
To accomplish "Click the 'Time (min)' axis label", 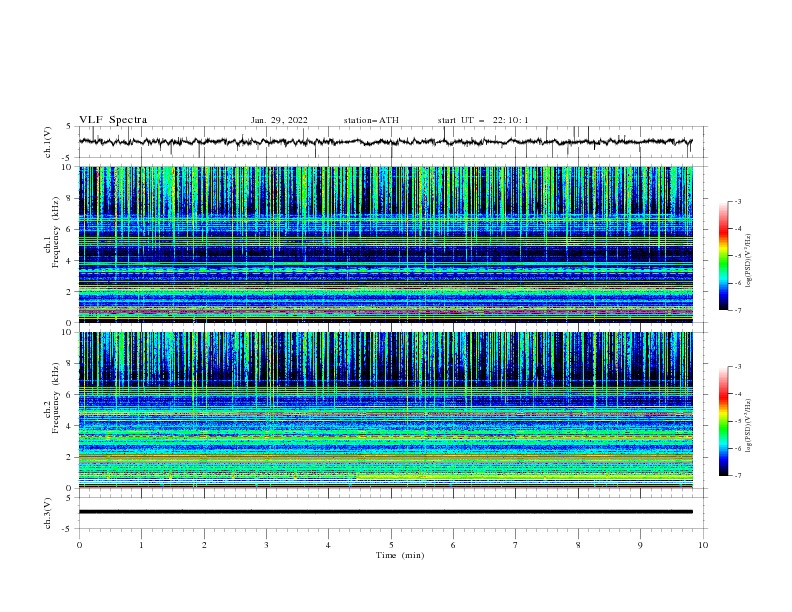I will [x=400, y=555].
